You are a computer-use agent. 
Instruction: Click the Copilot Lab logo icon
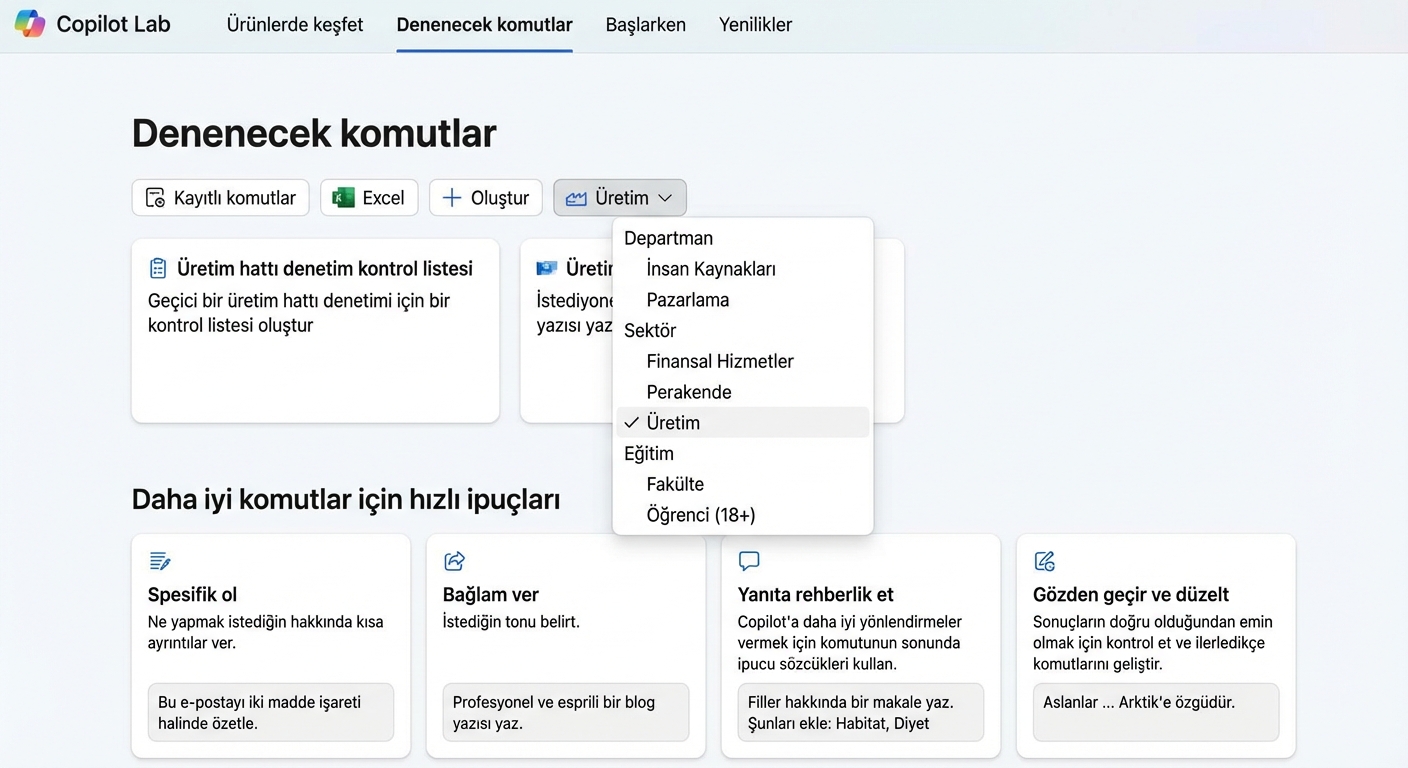coord(29,22)
